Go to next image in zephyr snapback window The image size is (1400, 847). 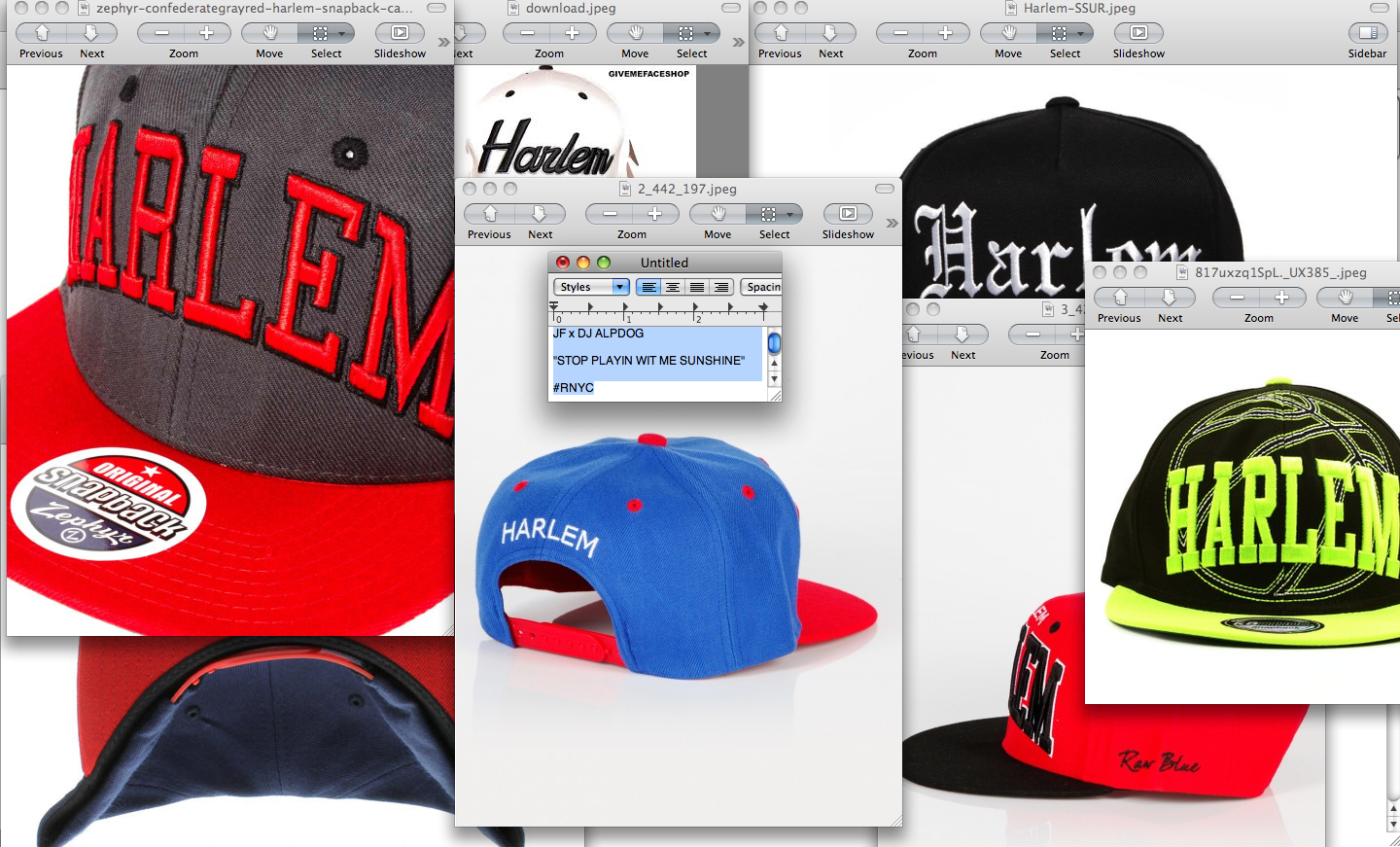coord(92,33)
